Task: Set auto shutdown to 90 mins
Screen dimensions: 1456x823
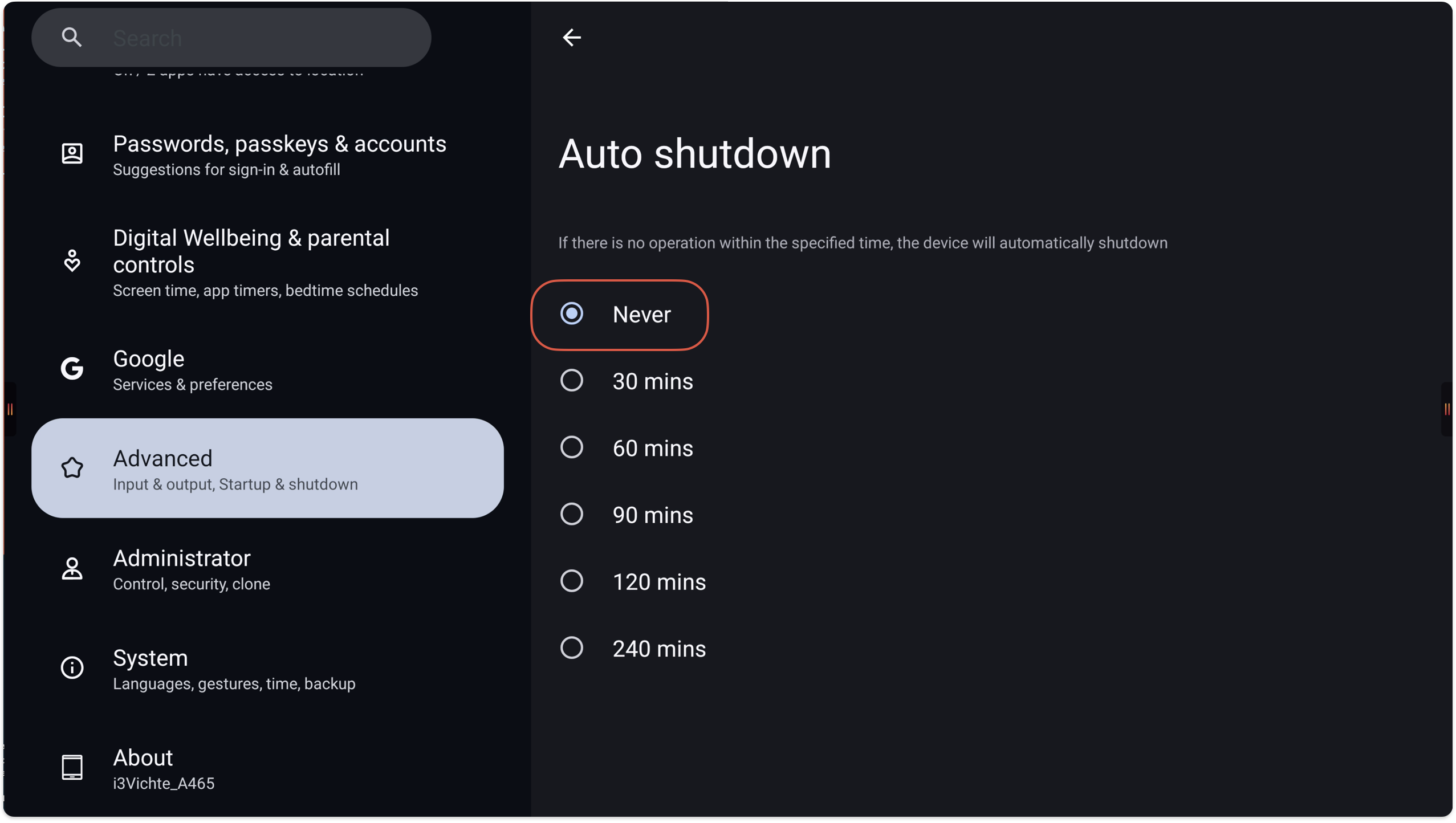Action: coord(571,515)
